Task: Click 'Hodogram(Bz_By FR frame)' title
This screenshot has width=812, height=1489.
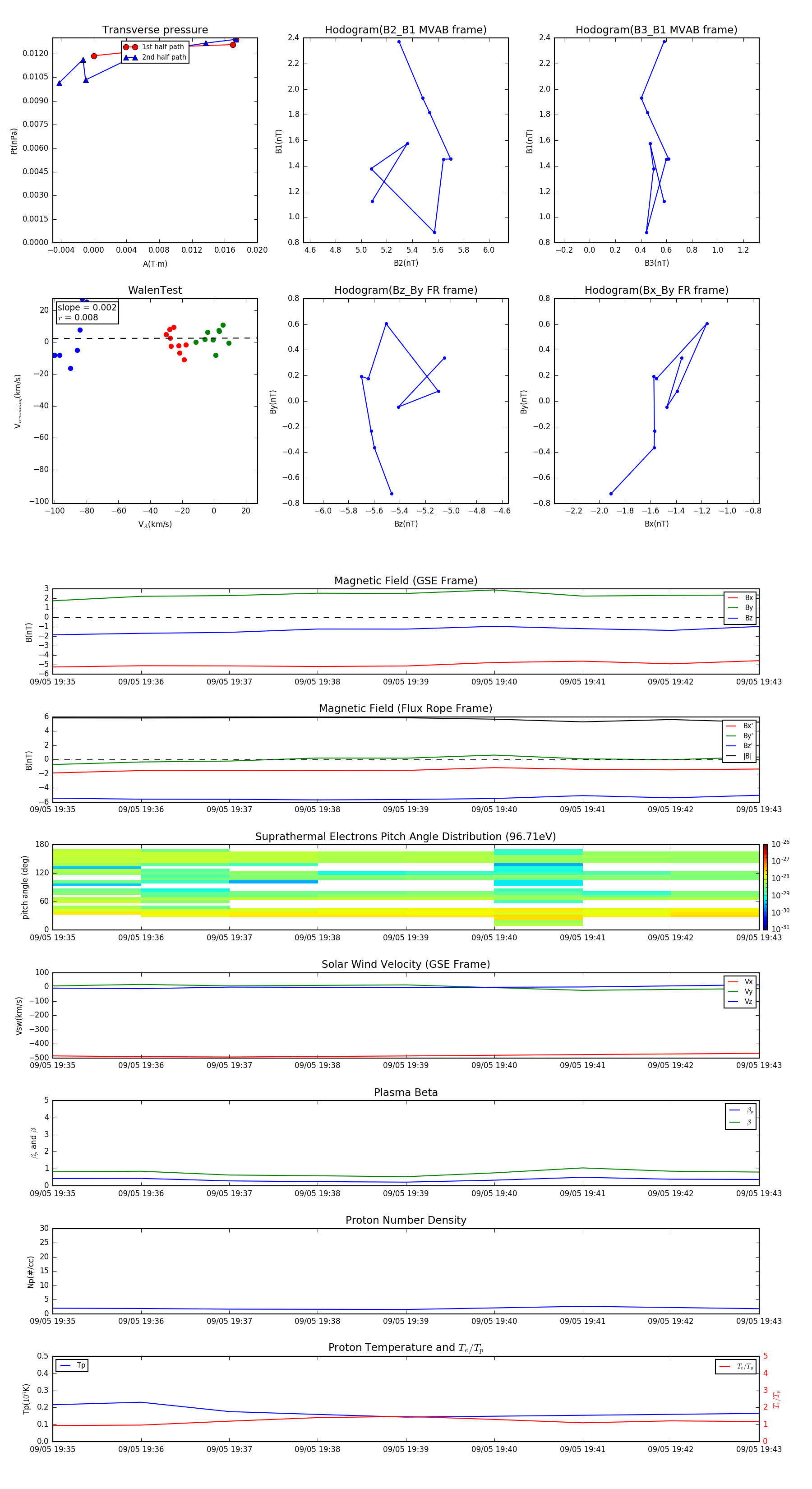Action: point(406,290)
